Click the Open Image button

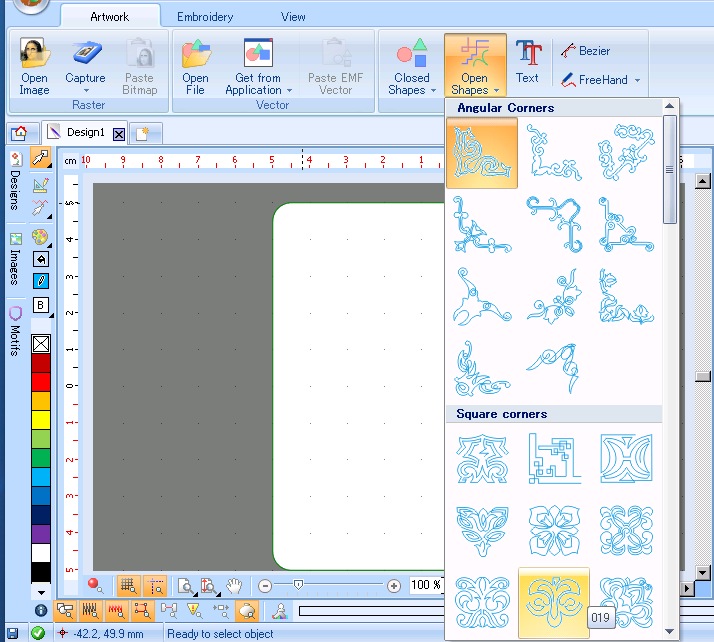click(x=34, y=66)
